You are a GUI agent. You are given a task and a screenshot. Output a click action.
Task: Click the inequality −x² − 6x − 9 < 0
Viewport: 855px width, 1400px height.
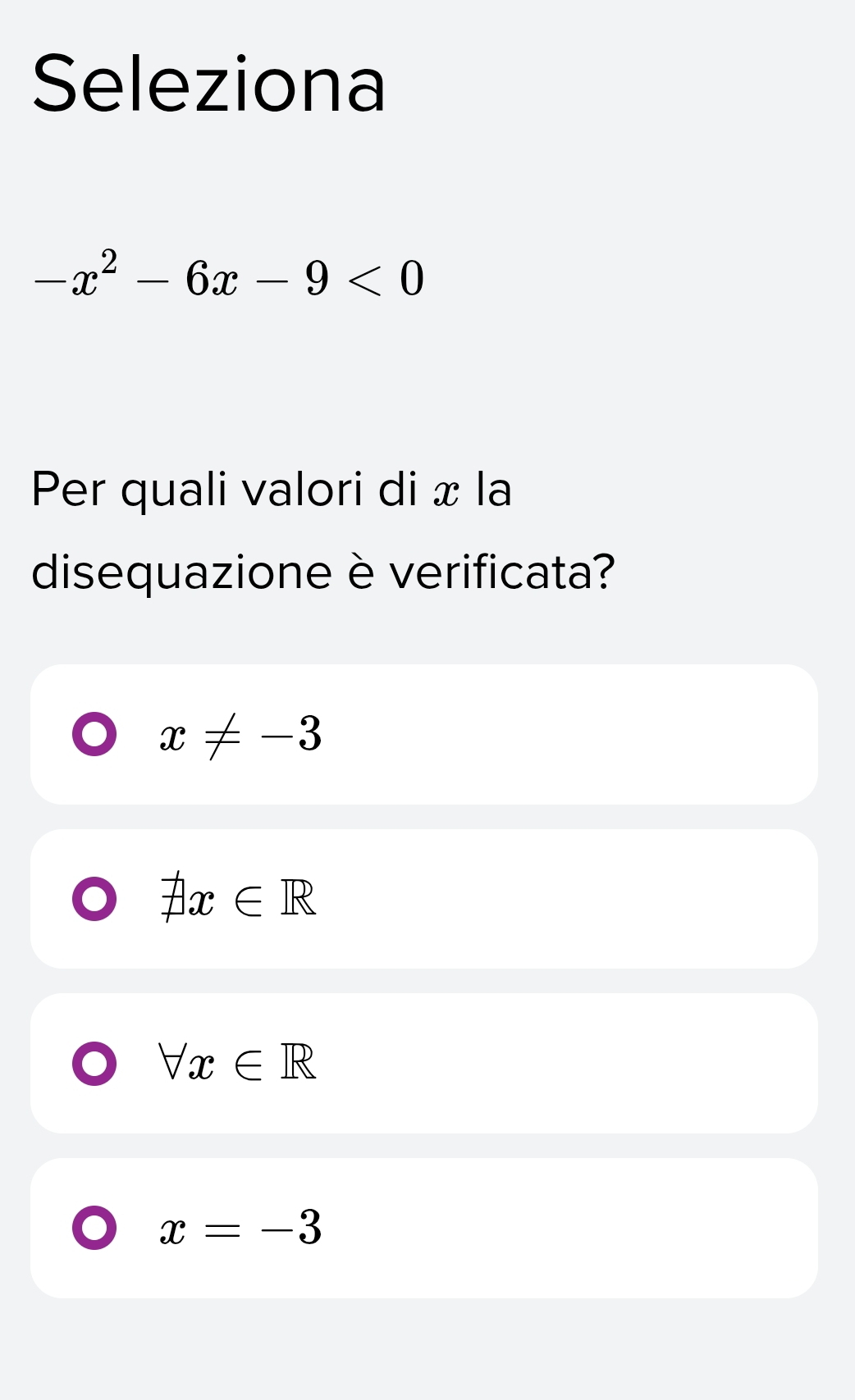click(228, 277)
